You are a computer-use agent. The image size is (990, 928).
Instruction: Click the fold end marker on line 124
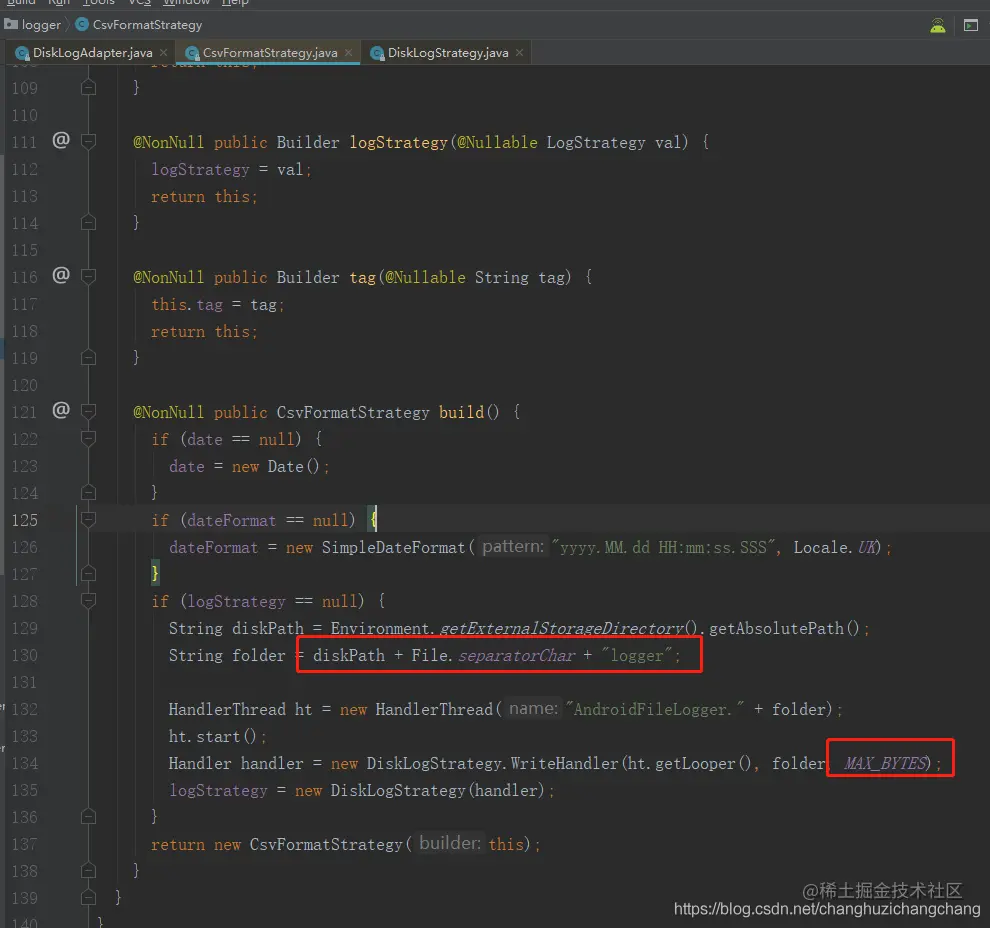pyautogui.click(x=88, y=492)
